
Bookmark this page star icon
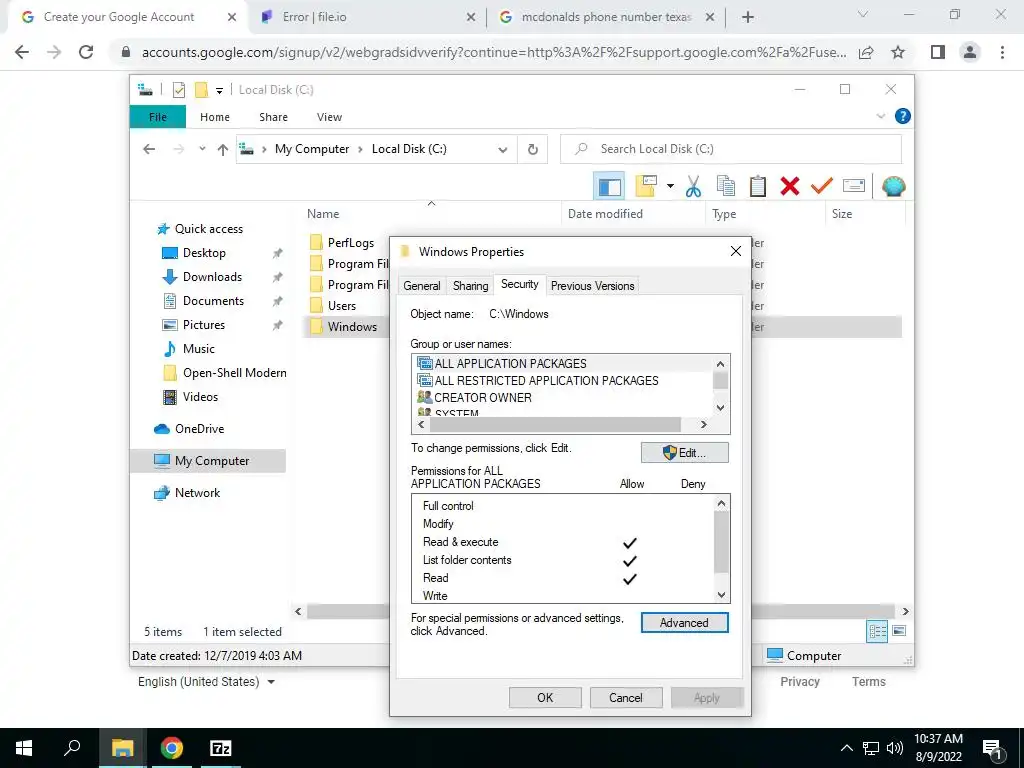(x=898, y=52)
